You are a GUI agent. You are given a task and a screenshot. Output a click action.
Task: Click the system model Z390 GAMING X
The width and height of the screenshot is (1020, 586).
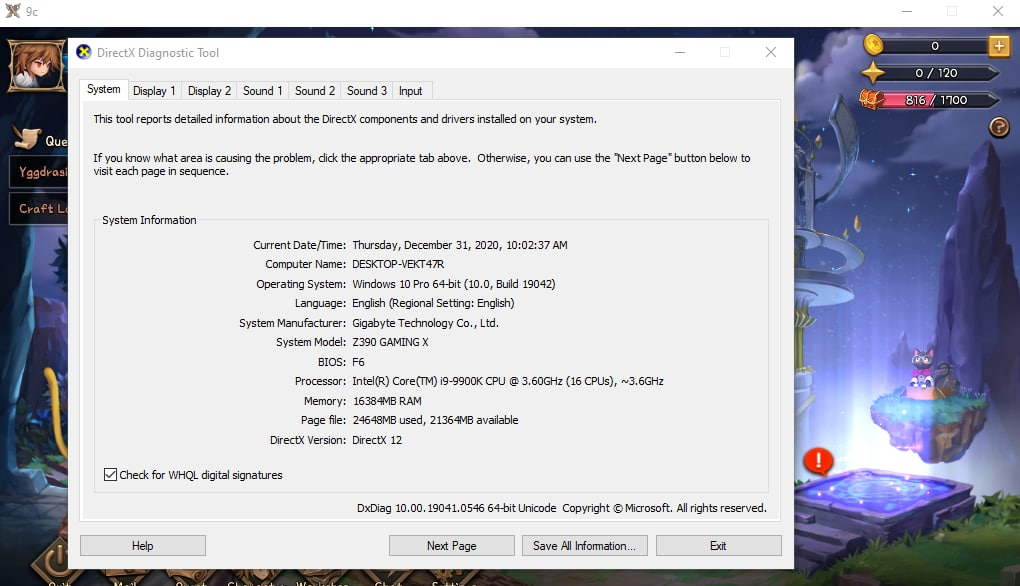(390, 342)
